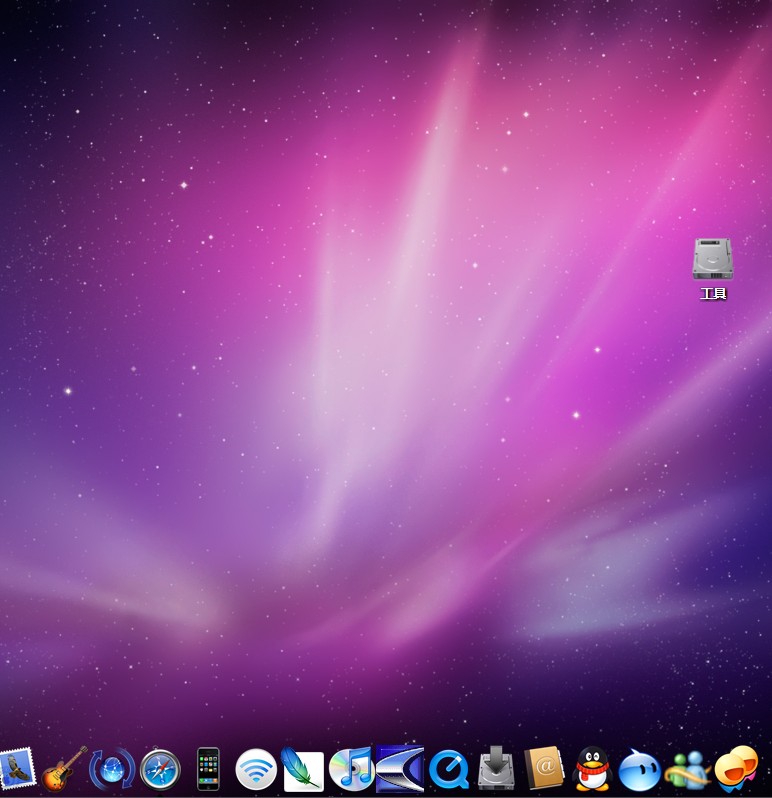The height and width of the screenshot is (798, 772).
Task: Click the dark blue curved-shape dock icon
Action: pos(400,769)
